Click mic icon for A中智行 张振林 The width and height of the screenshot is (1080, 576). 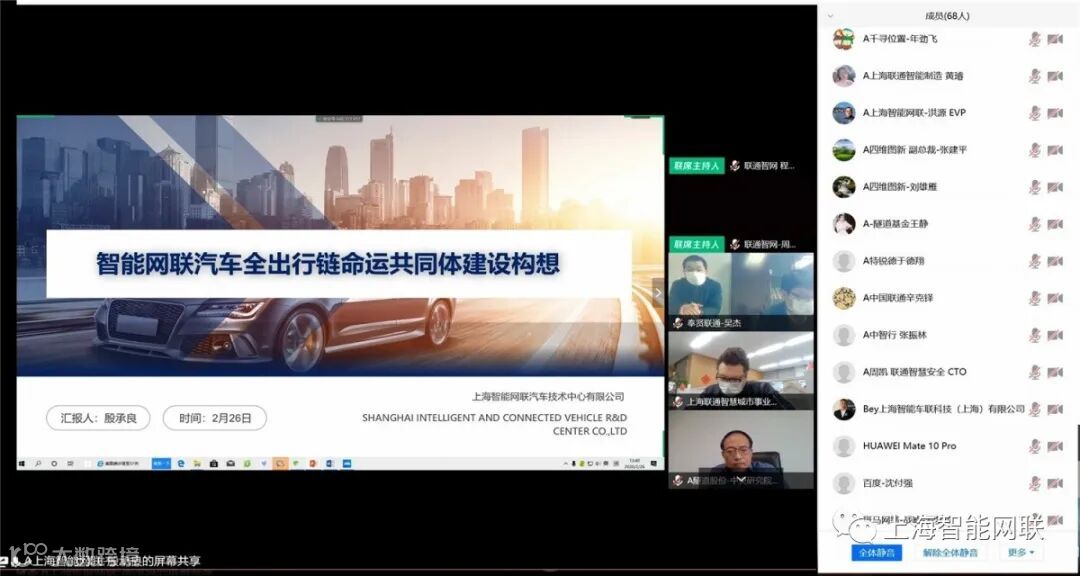[1035, 336]
